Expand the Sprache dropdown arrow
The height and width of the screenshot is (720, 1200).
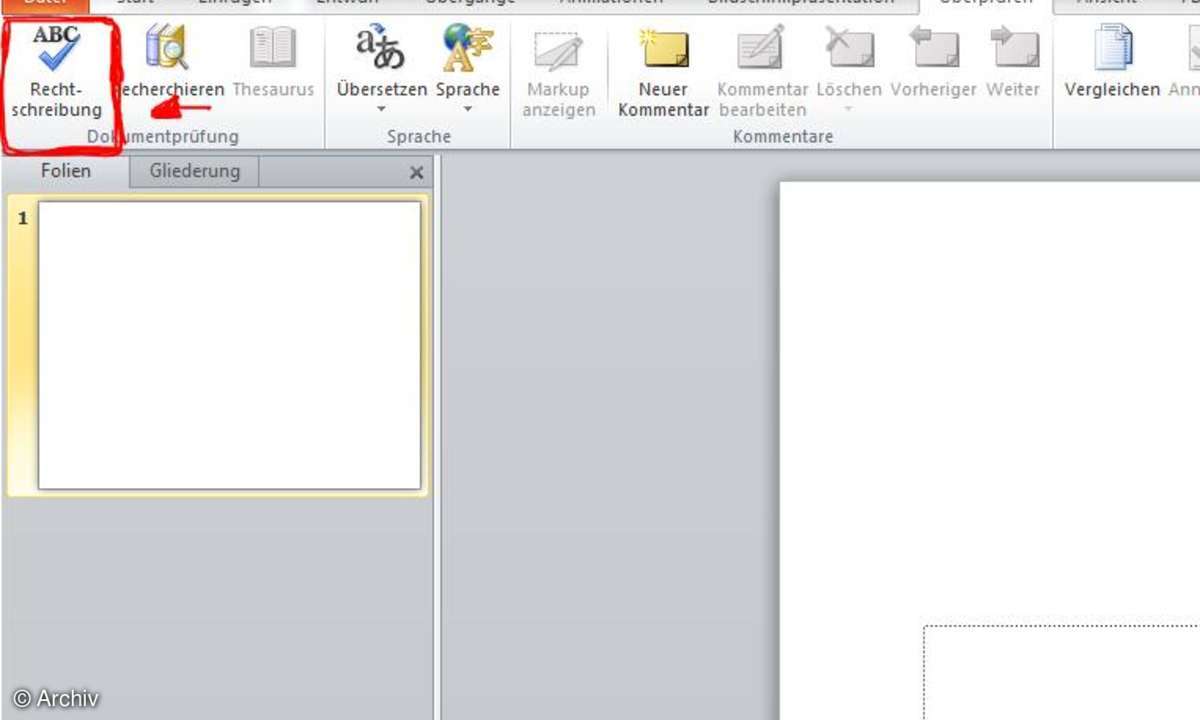point(467,109)
